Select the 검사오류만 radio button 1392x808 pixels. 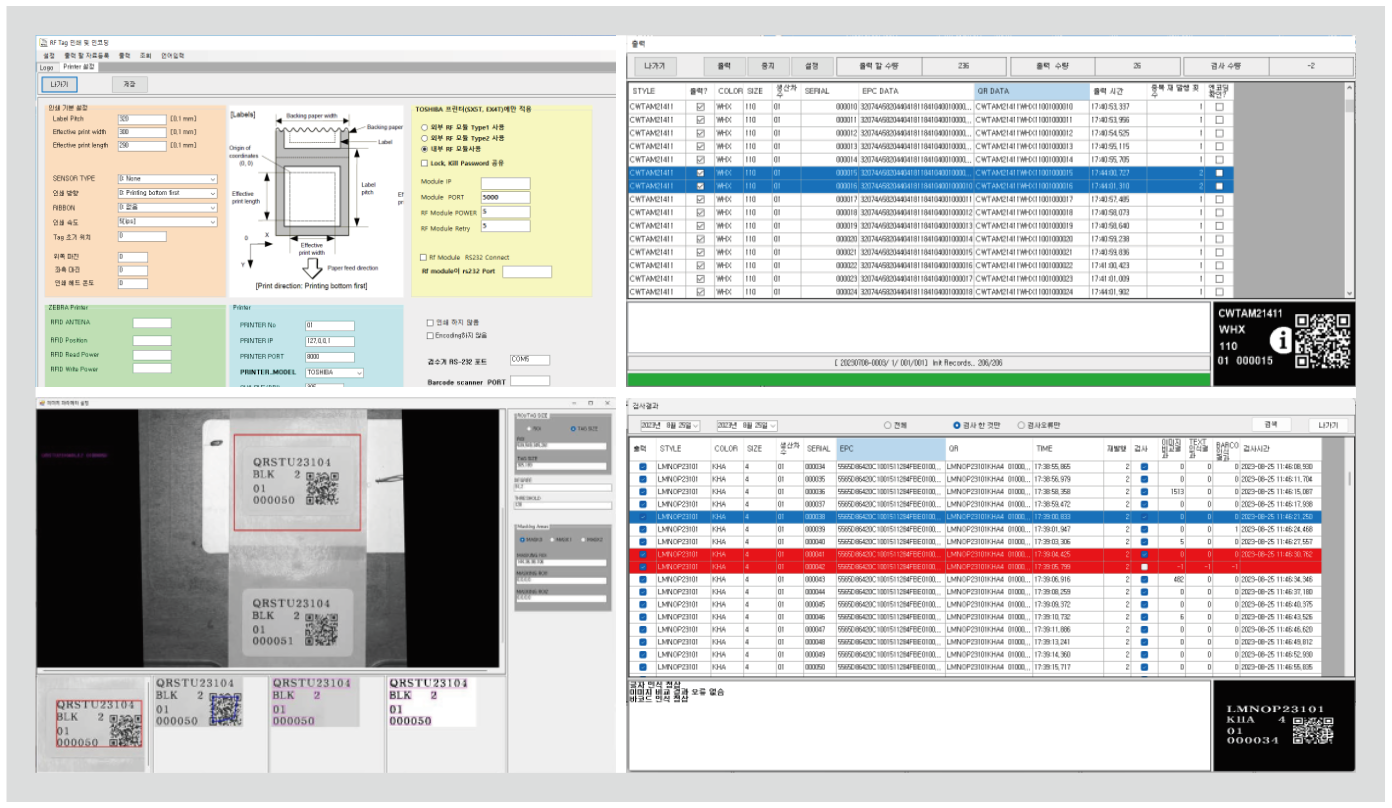[x=1021, y=425]
